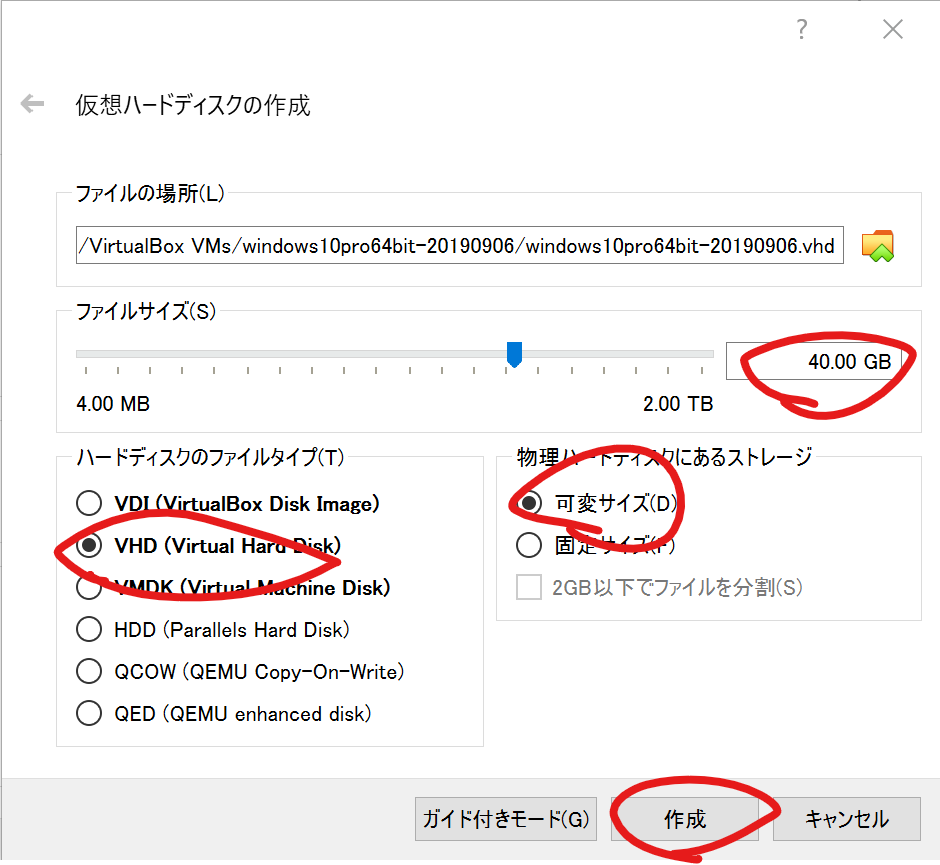Open the dialog help with the question mark icon
Viewport: 940px width, 865px height.
click(x=801, y=29)
